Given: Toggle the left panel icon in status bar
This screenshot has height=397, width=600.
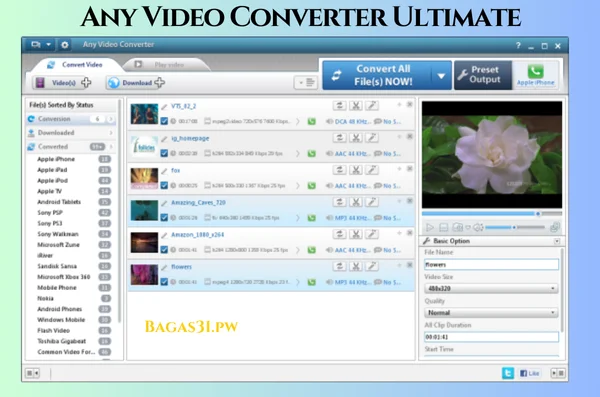Looking at the screenshot, I should (32, 373).
